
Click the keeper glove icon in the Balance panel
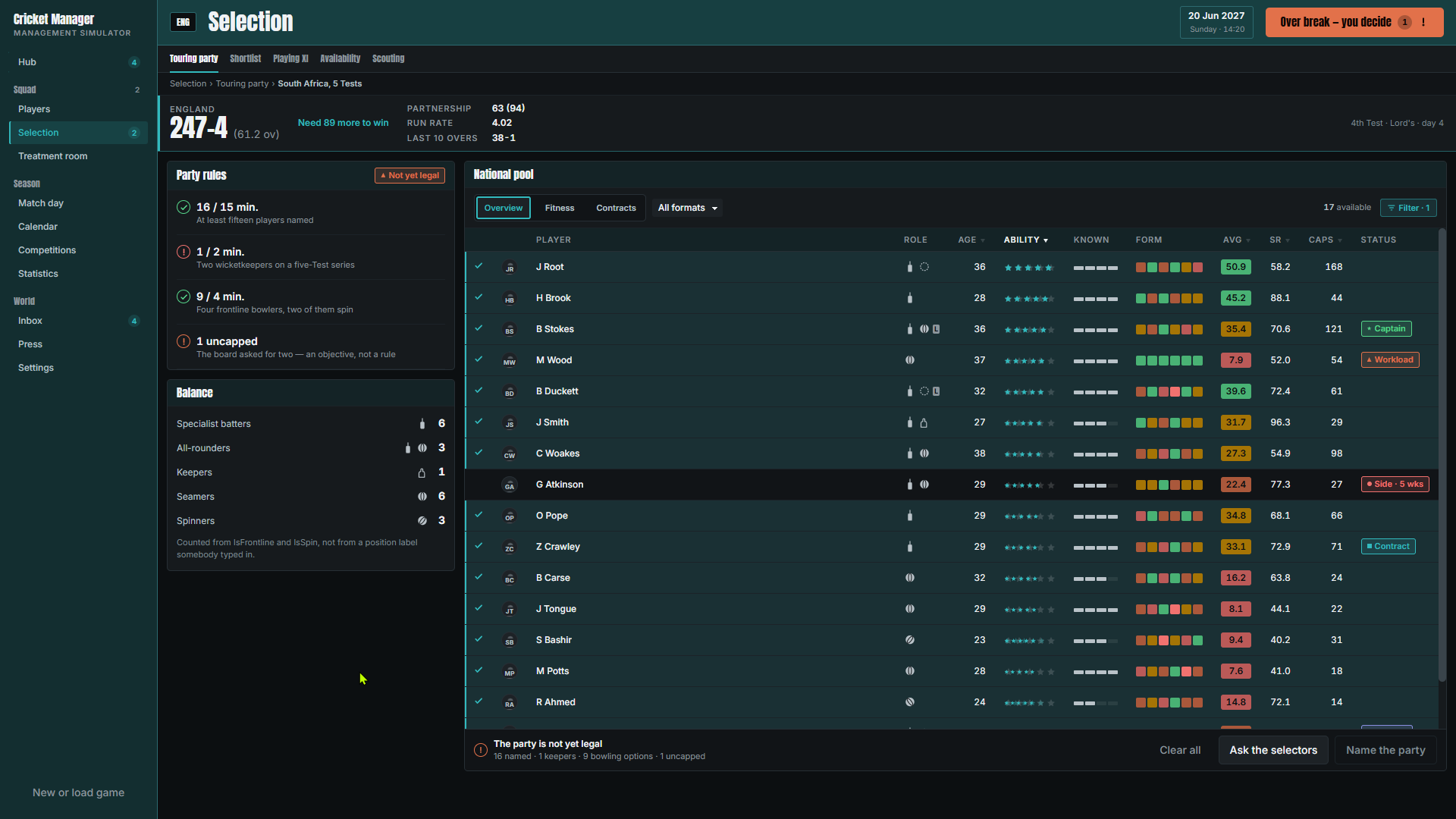pyautogui.click(x=422, y=472)
